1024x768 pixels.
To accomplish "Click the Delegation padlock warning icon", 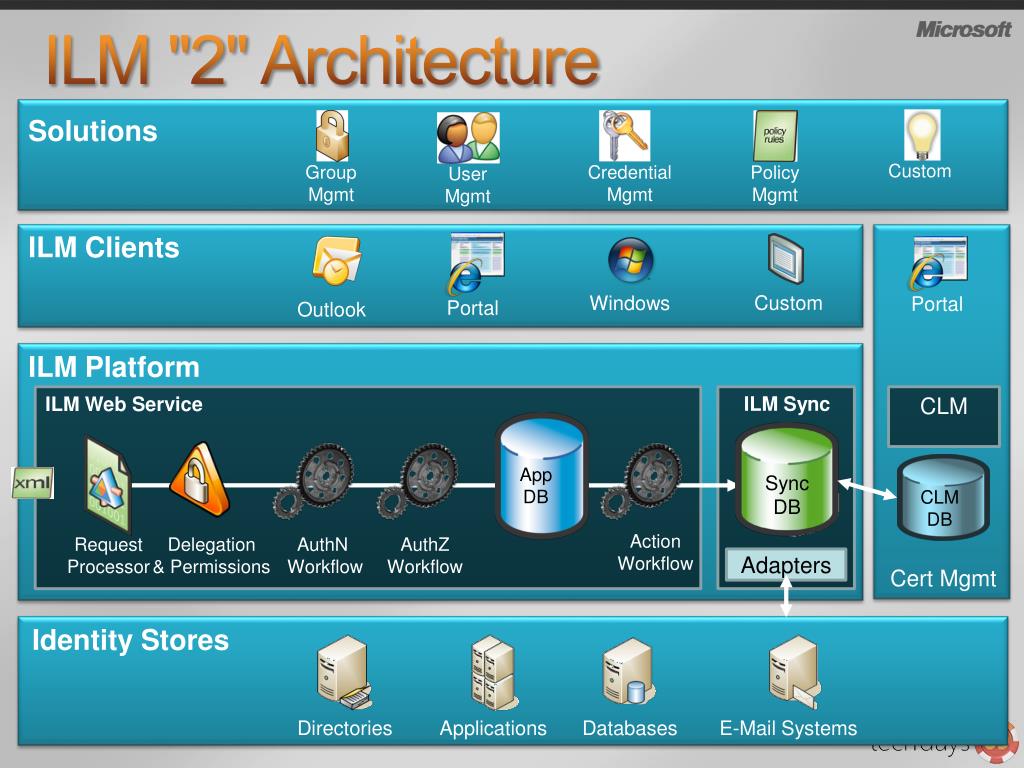I will point(199,479).
